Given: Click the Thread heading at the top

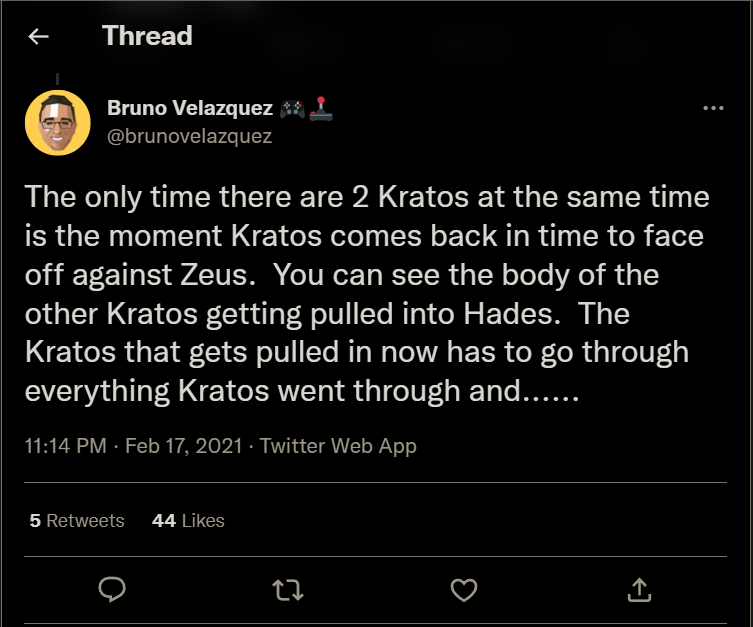Looking at the screenshot, I should 147,37.
